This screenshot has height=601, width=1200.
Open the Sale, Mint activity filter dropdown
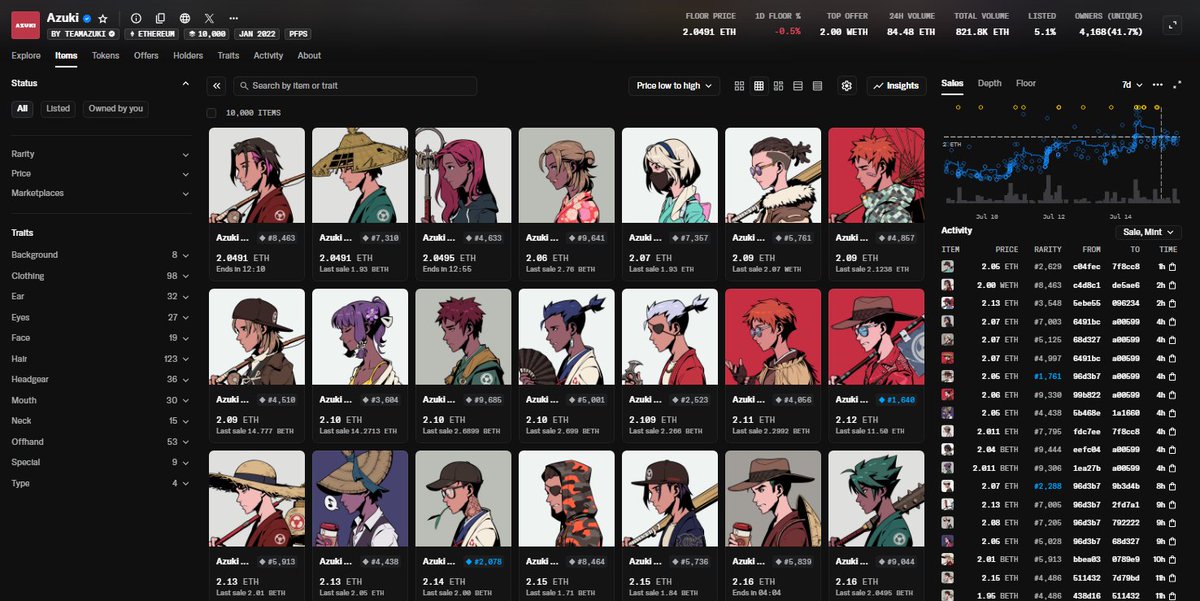1147,232
